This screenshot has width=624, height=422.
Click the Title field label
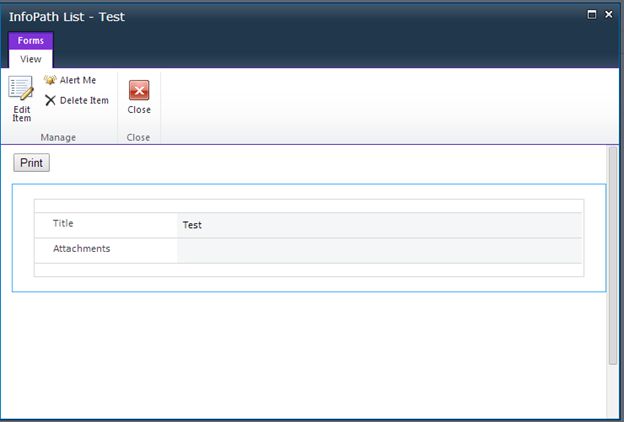tap(63, 223)
